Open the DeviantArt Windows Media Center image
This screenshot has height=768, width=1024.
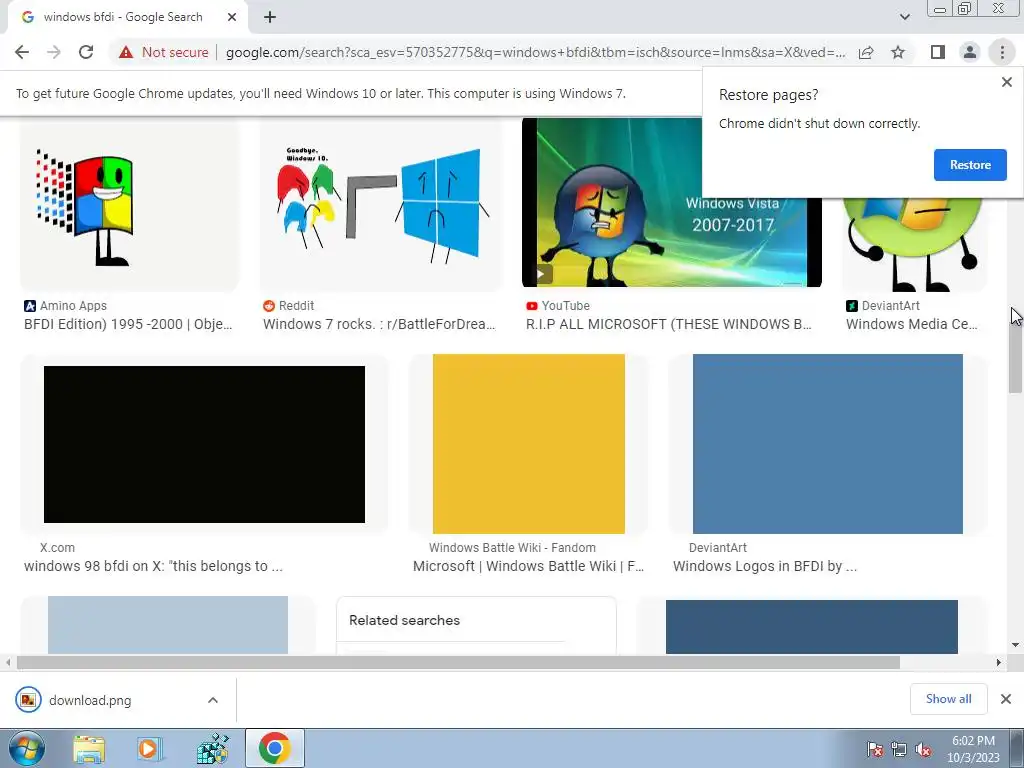click(914, 245)
